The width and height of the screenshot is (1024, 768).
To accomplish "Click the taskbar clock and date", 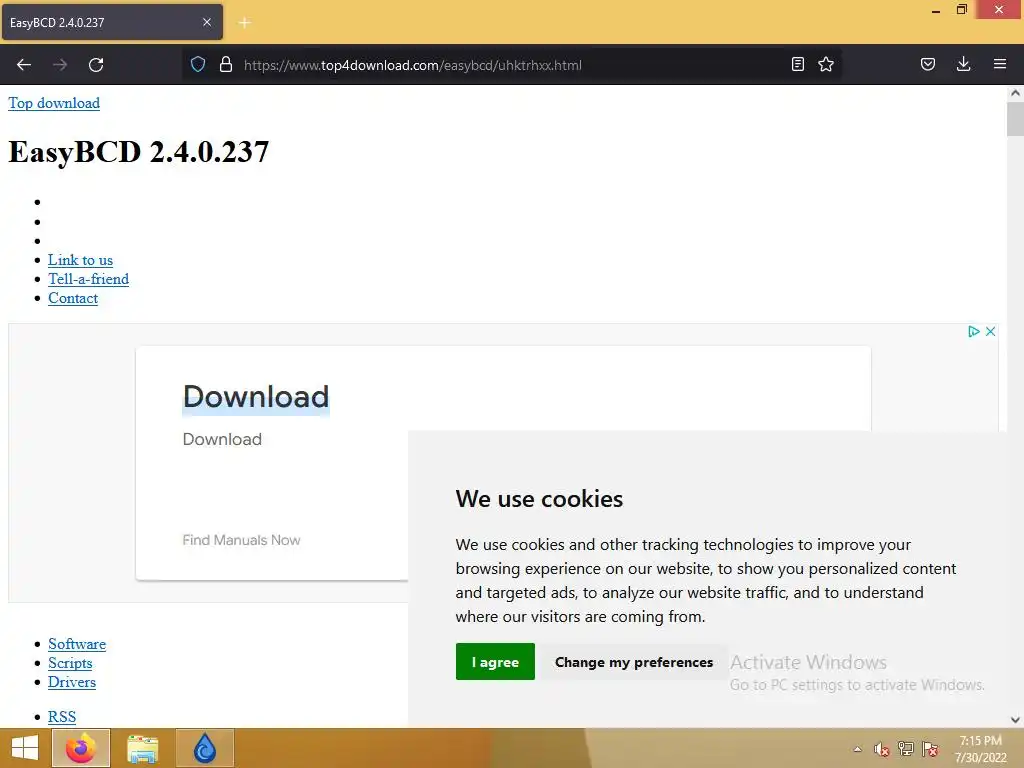I will [980, 749].
